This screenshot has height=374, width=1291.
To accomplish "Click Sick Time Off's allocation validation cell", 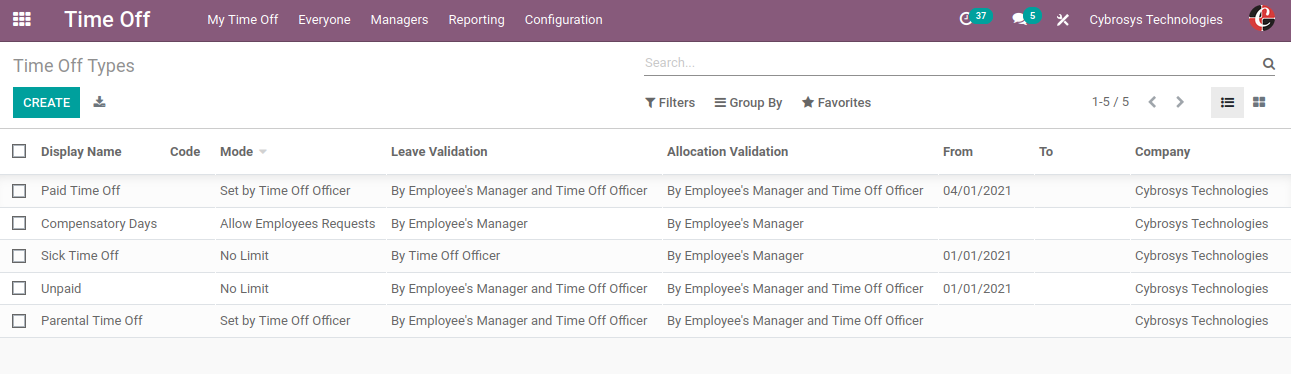I will (x=735, y=255).
